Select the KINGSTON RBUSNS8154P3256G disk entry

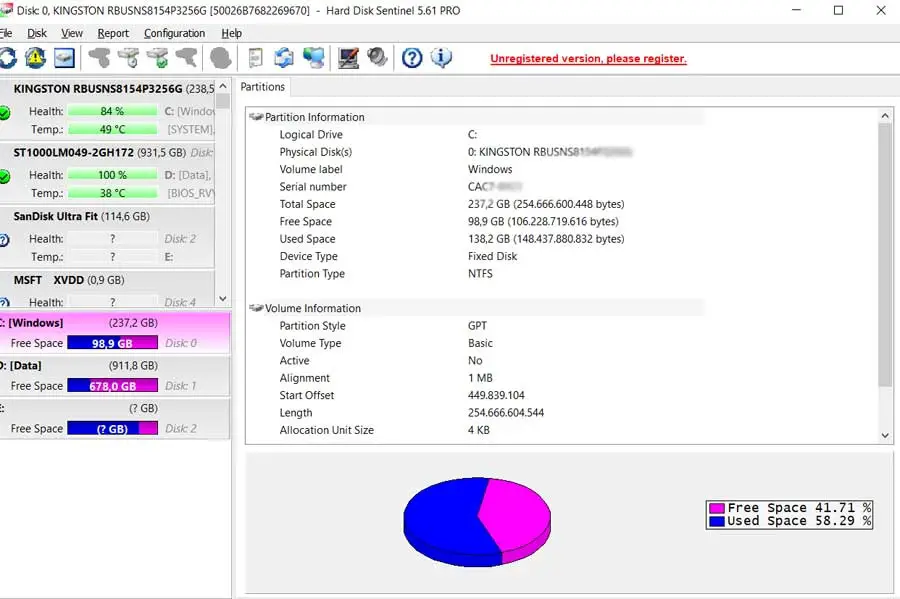(x=107, y=108)
